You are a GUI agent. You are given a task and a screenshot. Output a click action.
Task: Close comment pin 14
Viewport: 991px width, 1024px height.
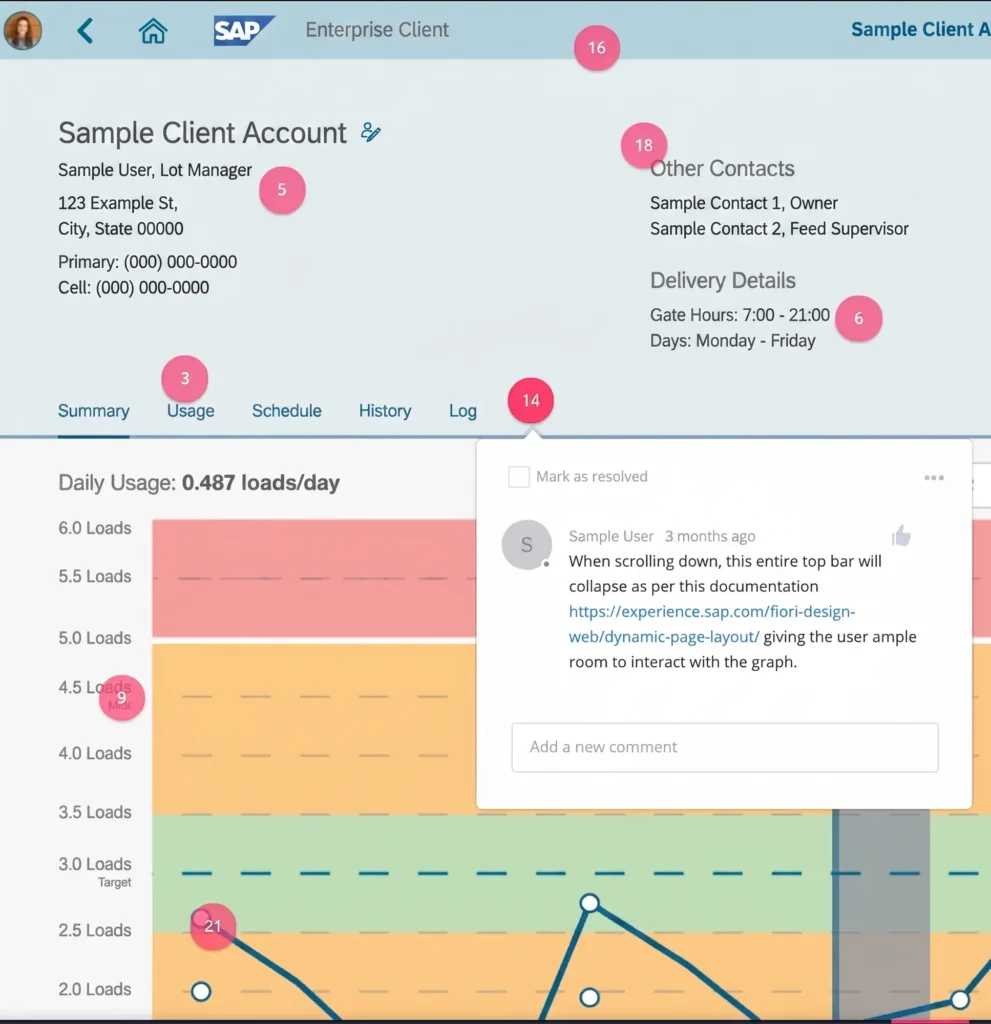530,400
